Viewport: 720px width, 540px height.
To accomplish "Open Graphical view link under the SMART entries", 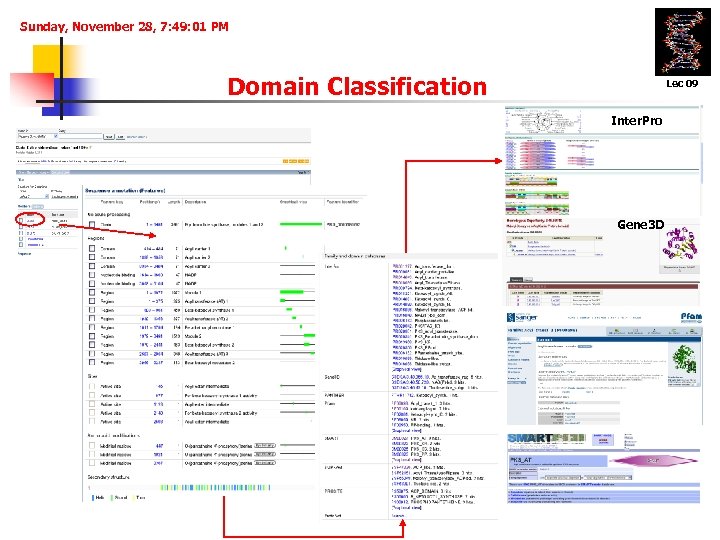I will click(407, 460).
